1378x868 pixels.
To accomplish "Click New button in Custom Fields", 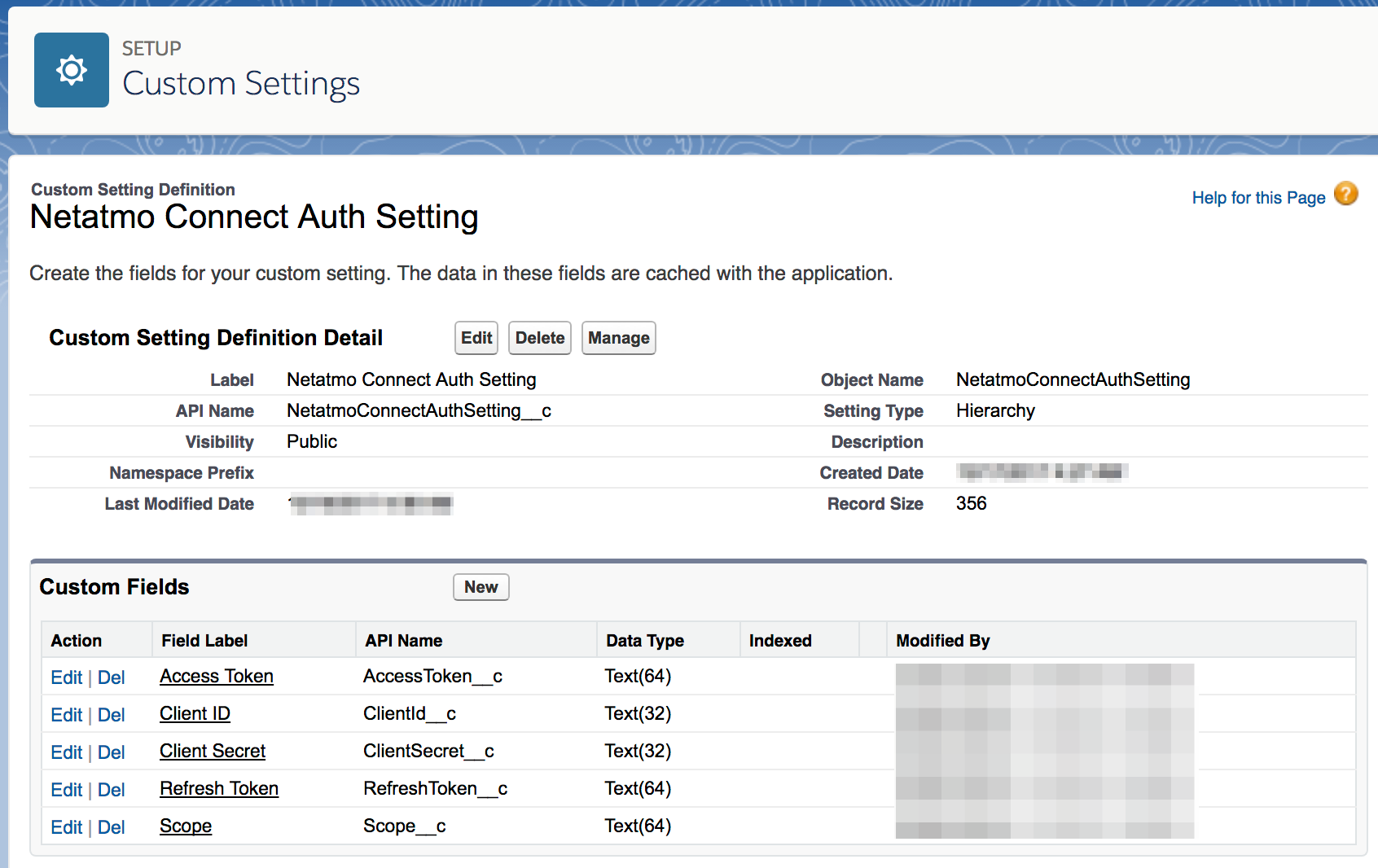I will click(481, 587).
